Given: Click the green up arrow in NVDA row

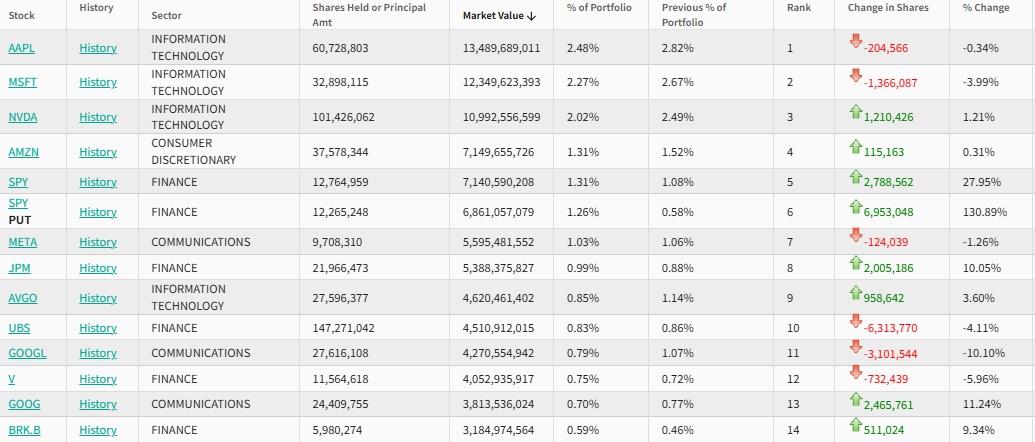Looking at the screenshot, I should [x=855, y=110].
